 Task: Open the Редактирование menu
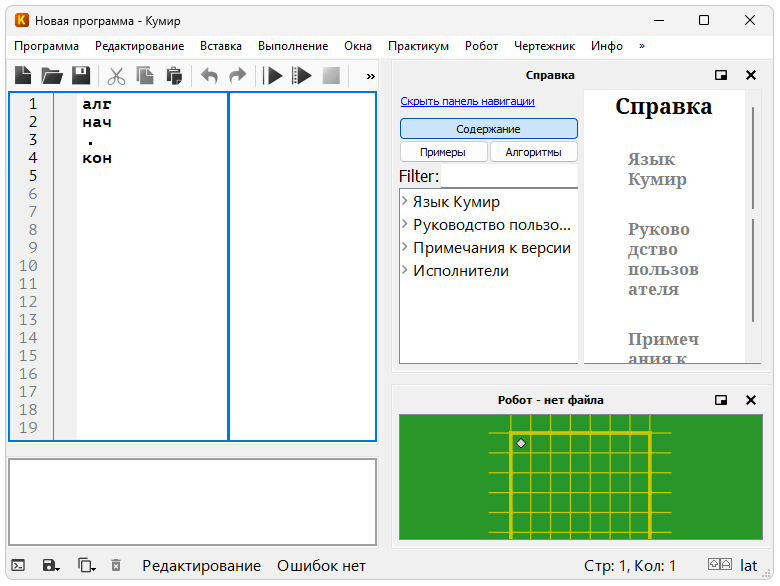[x=140, y=46]
